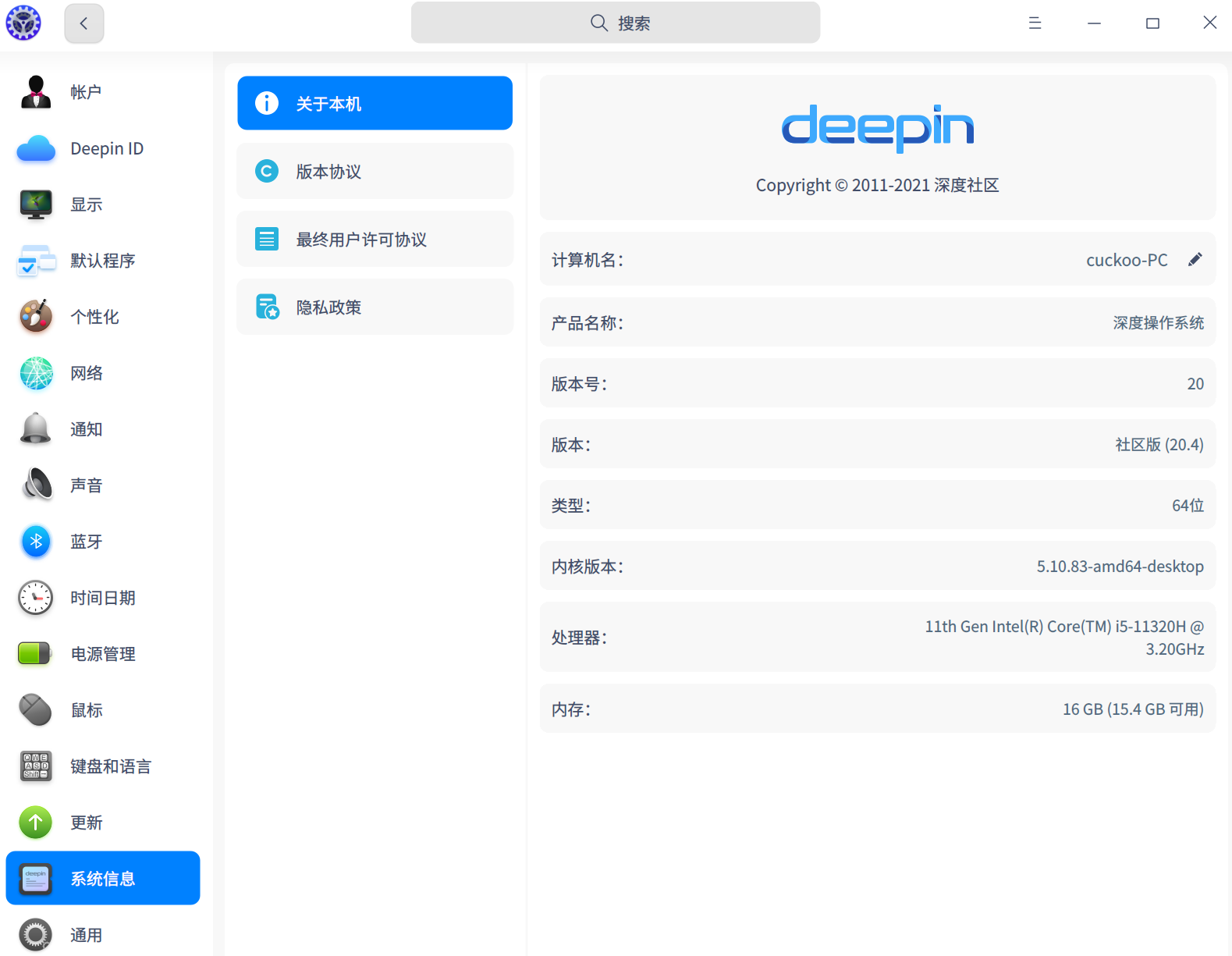Open the 通用 gear icon

coord(36,935)
